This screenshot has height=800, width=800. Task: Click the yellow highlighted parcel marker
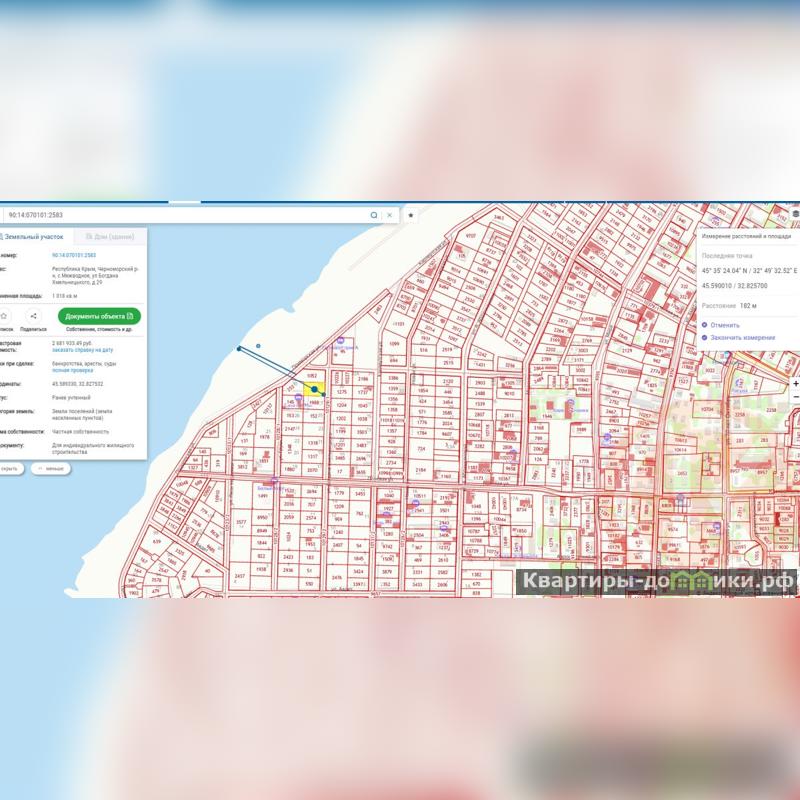tap(315, 388)
